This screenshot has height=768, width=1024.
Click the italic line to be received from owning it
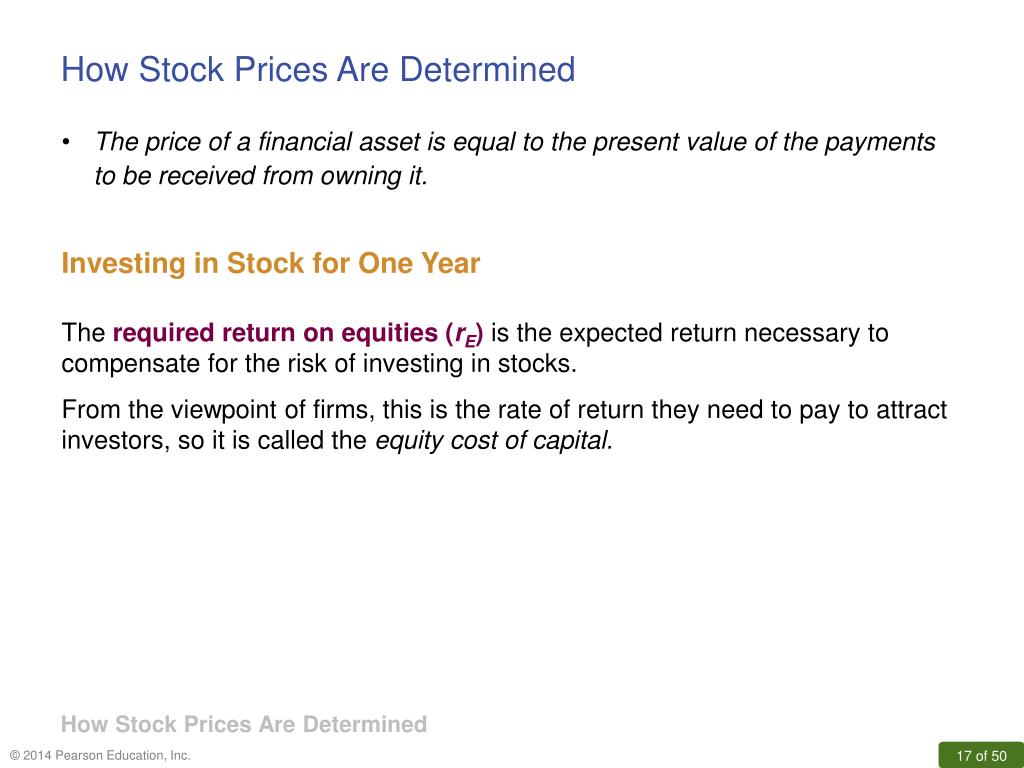tap(261, 176)
